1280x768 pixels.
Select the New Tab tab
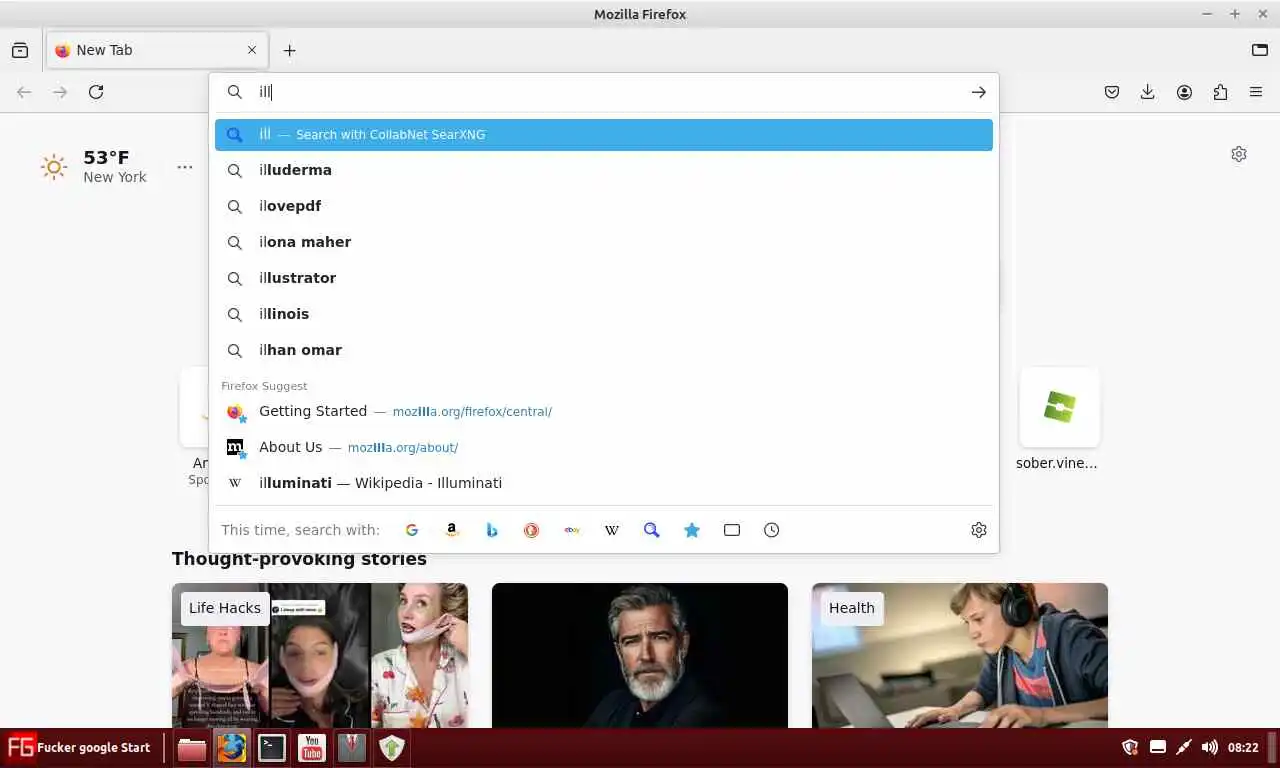pyautogui.click(x=157, y=50)
